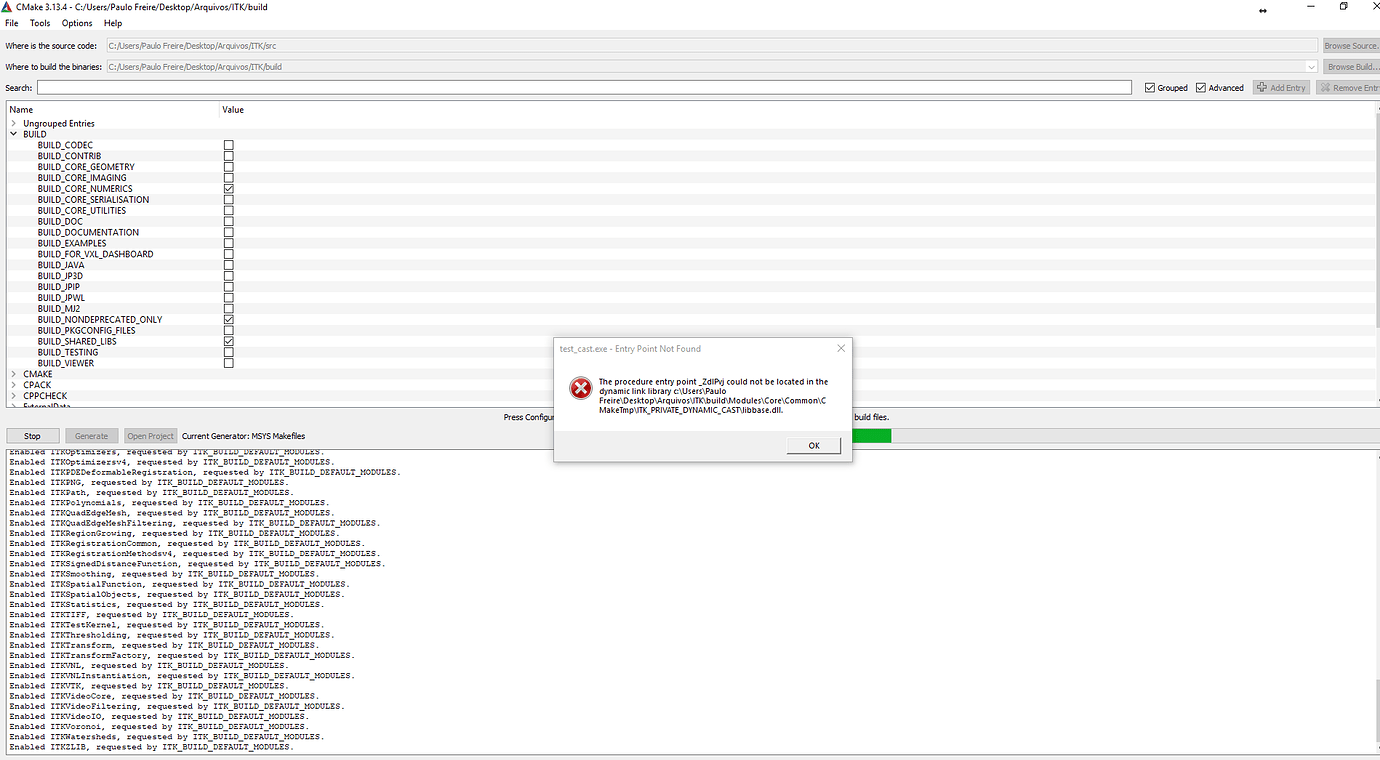1380x760 pixels.
Task: Click the Browse Build button
Action: (x=1351, y=67)
